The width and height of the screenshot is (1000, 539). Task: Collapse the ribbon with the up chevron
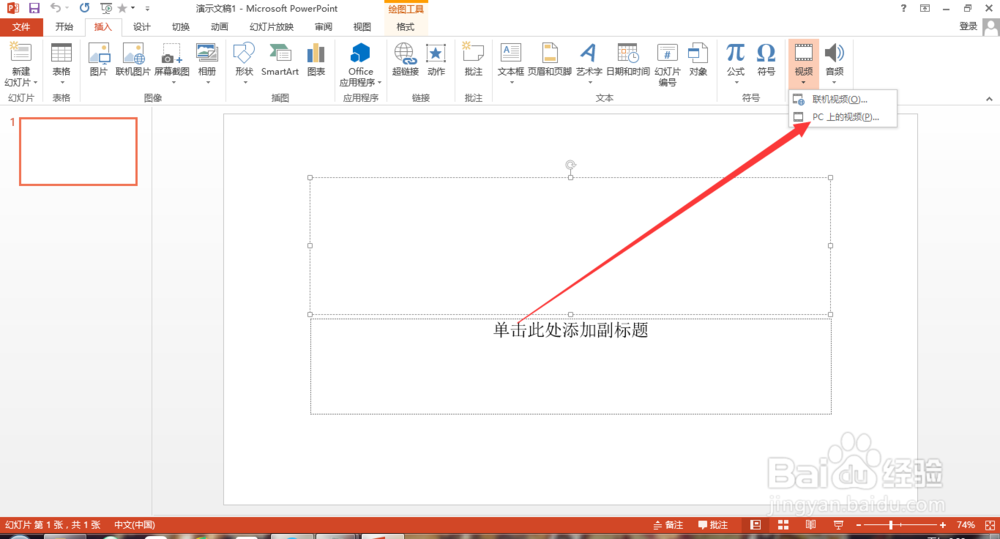pyautogui.click(x=989, y=99)
